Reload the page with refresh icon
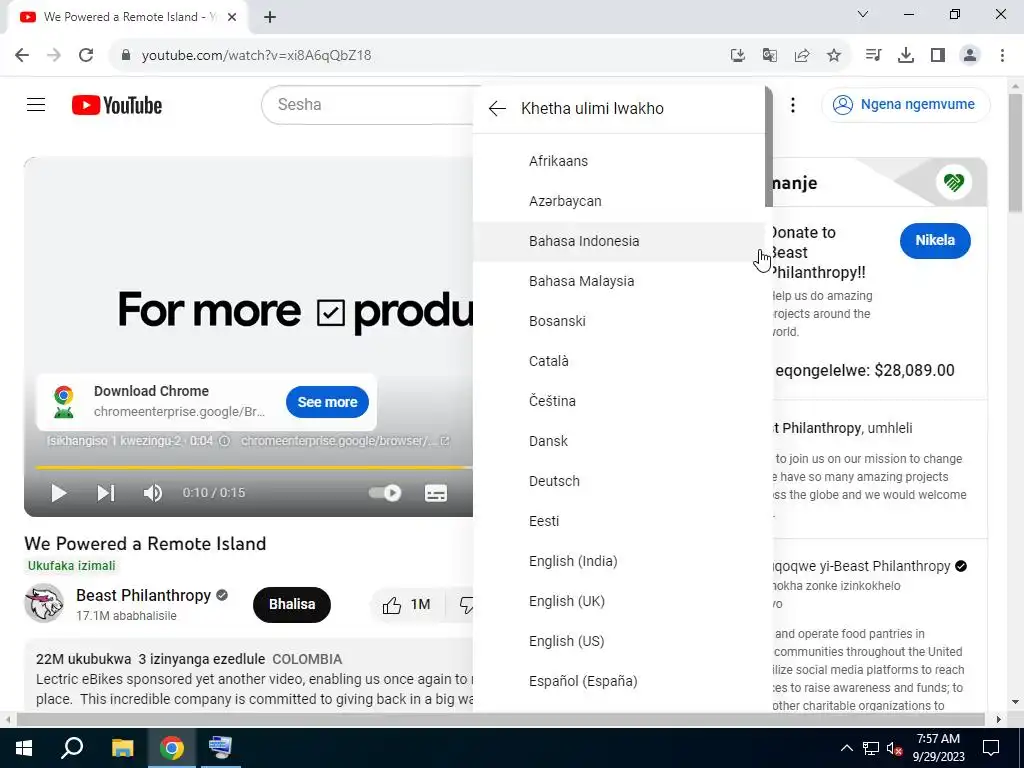1024x768 pixels. pyautogui.click(x=86, y=55)
